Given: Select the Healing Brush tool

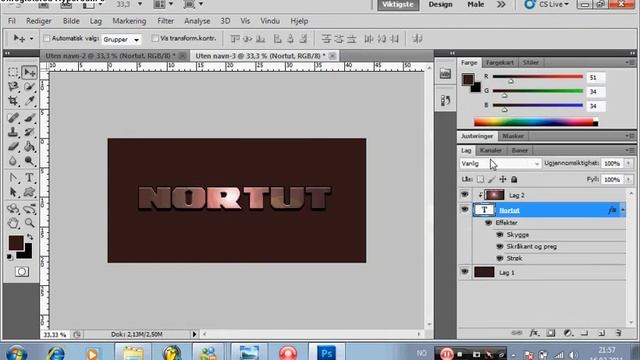Looking at the screenshot, I should coord(13,118).
